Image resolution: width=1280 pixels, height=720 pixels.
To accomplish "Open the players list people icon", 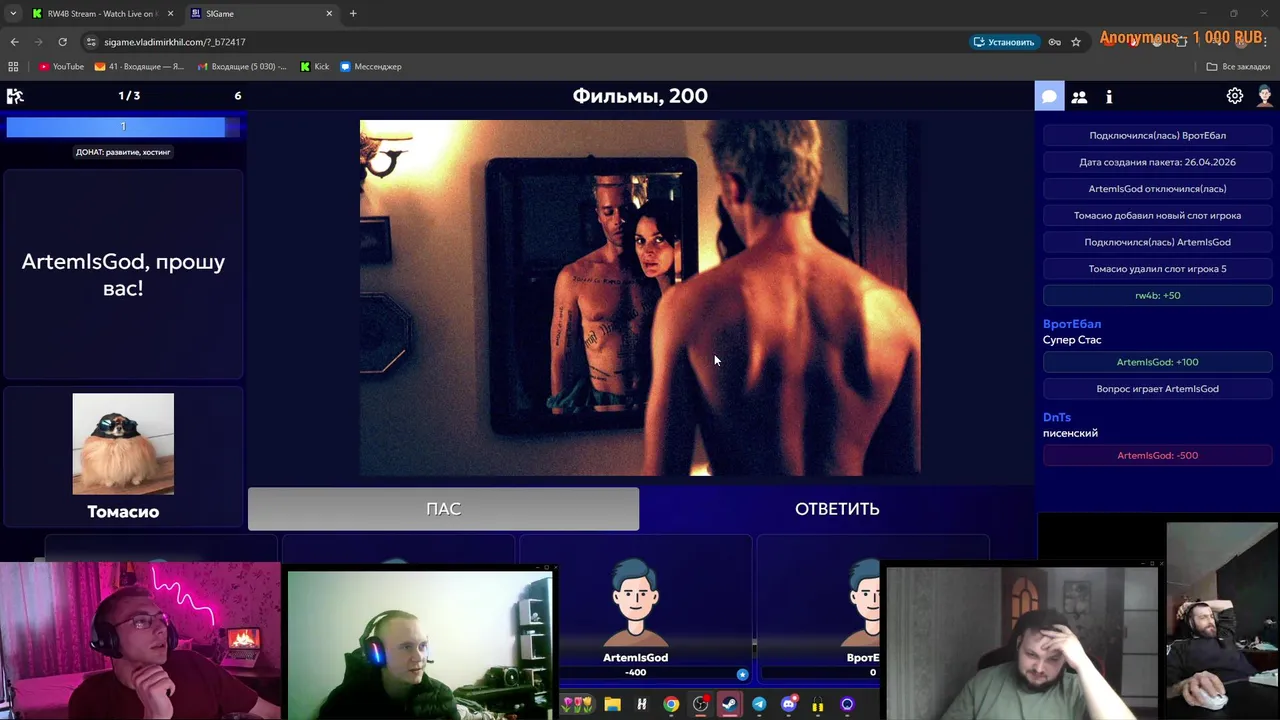I will click(1079, 97).
